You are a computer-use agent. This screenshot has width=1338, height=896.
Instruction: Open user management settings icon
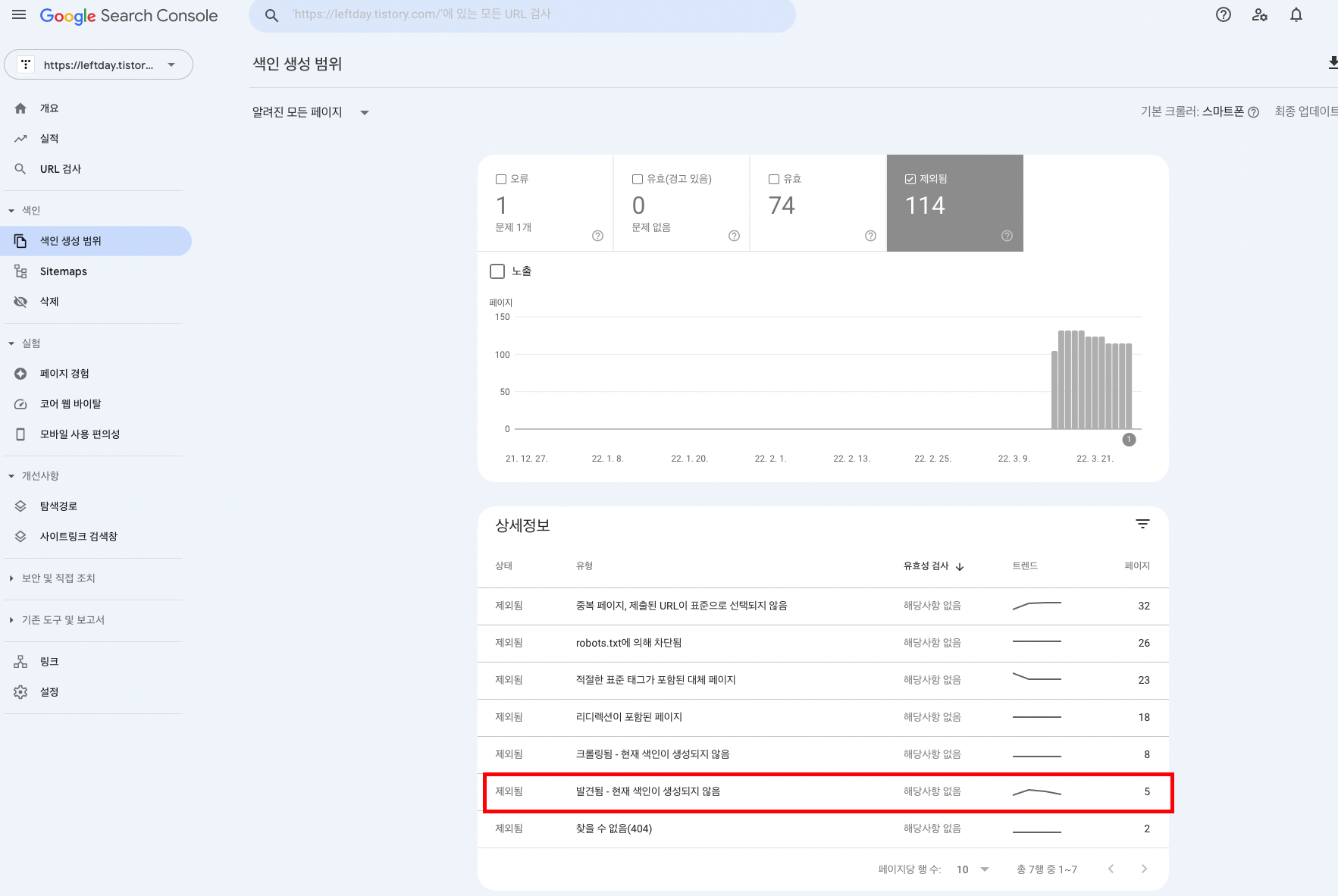[x=1260, y=15]
